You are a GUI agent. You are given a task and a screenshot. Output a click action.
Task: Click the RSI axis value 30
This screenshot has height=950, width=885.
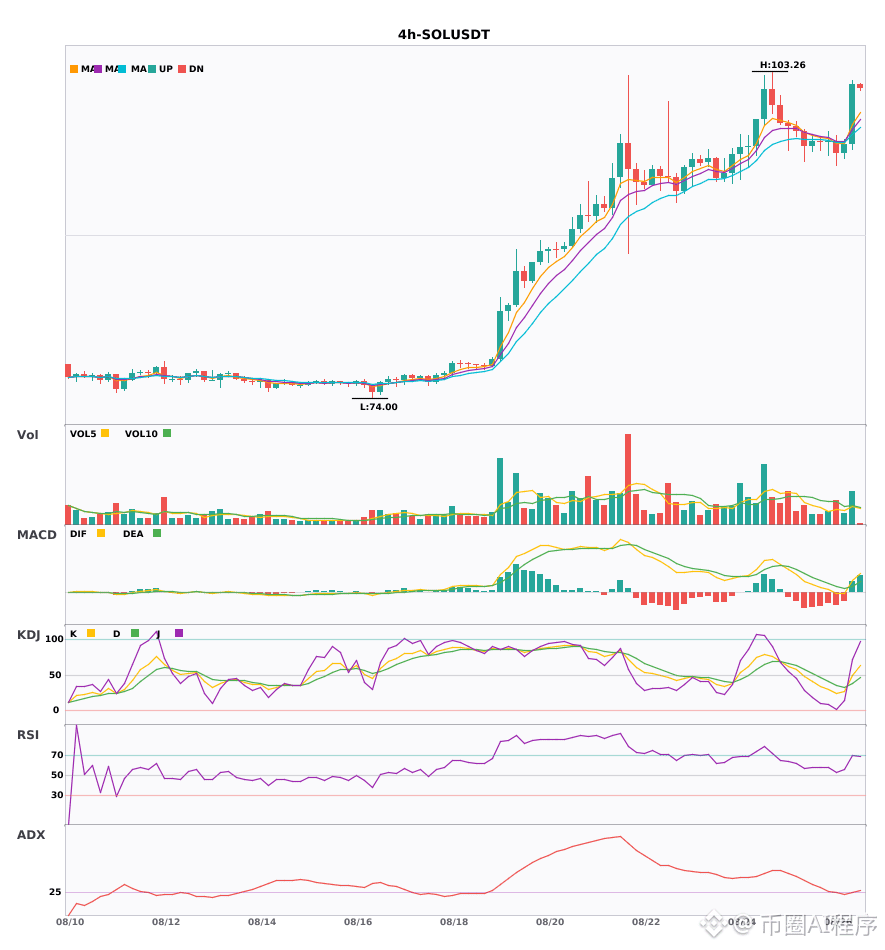[58, 795]
